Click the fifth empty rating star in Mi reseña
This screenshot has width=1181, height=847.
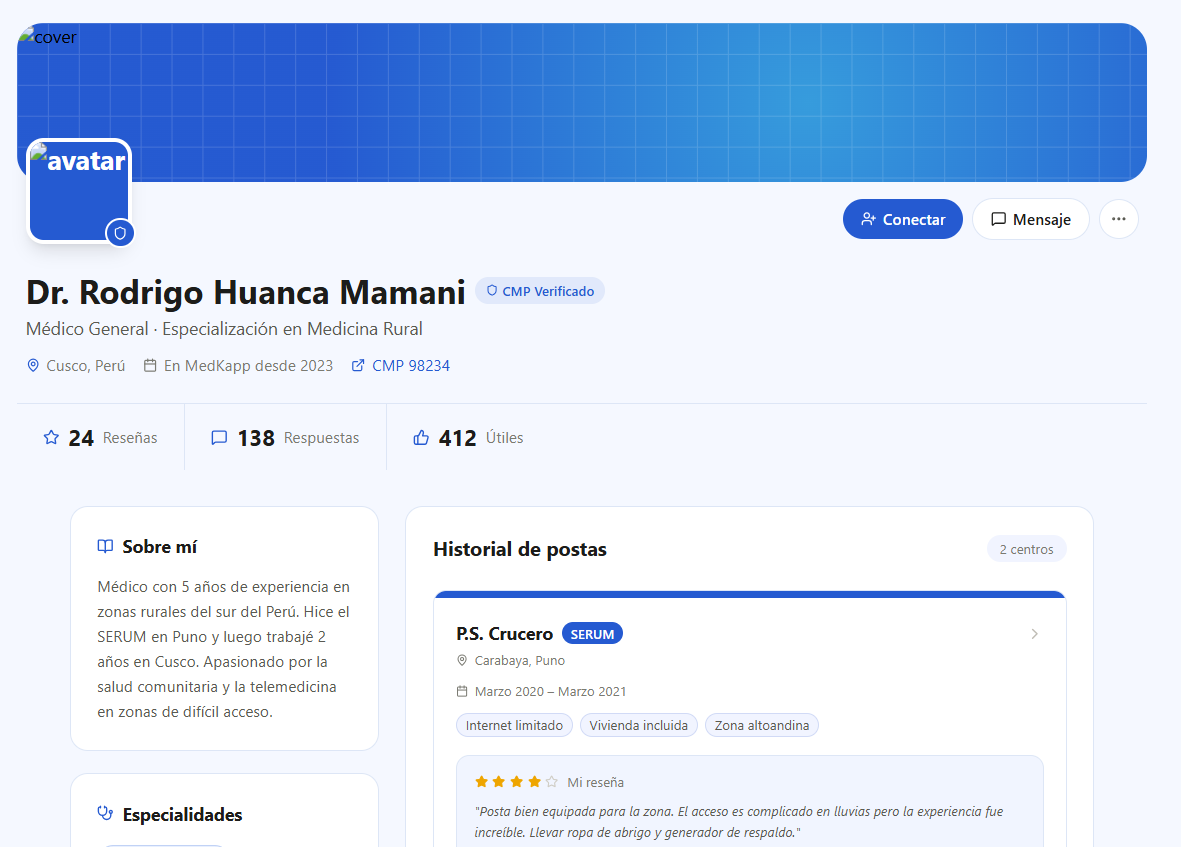(551, 781)
